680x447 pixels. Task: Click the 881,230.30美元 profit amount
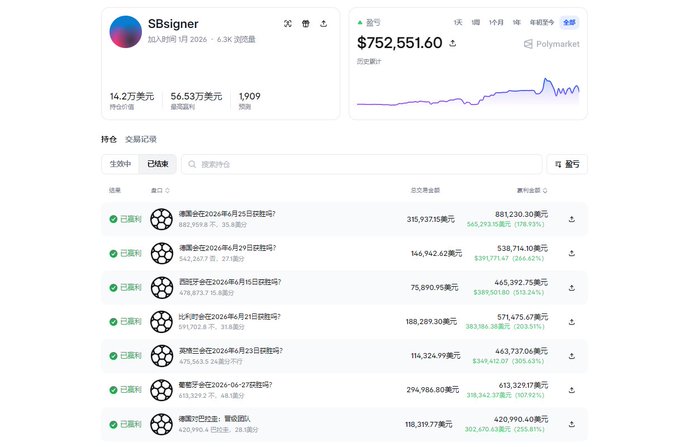click(521, 214)
